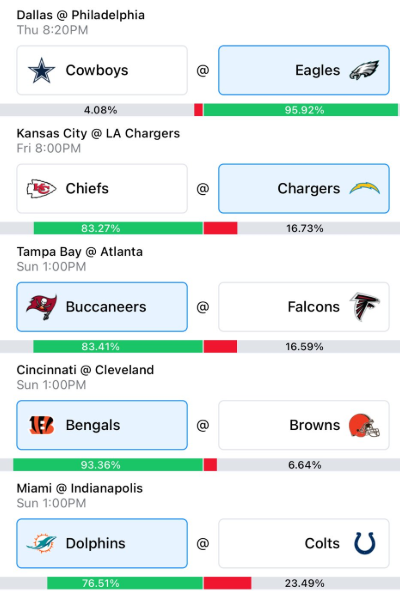Choose the Falcons pick button
400x591 pixels.
tap(304, 307)
